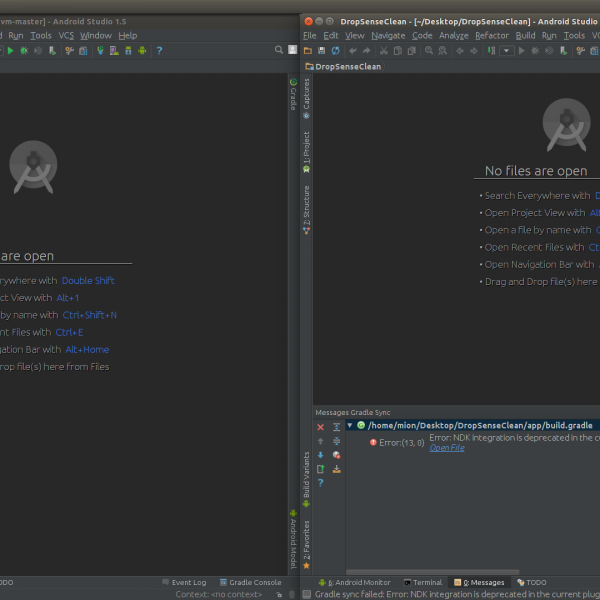The width and height of the screenshot is (600, 600).
Task: Click Redo arrow in DropSenseClean toolbar
Action: click(367, 51)
